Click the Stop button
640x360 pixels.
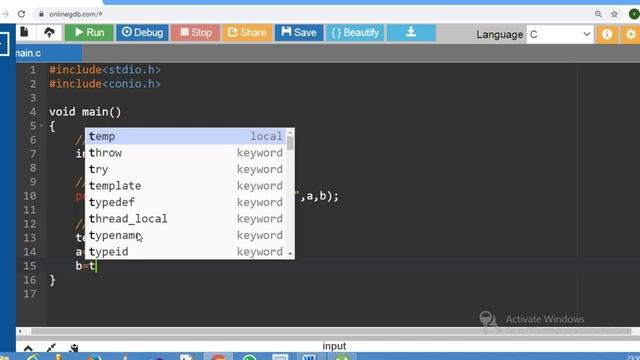(x=196, y=33)
